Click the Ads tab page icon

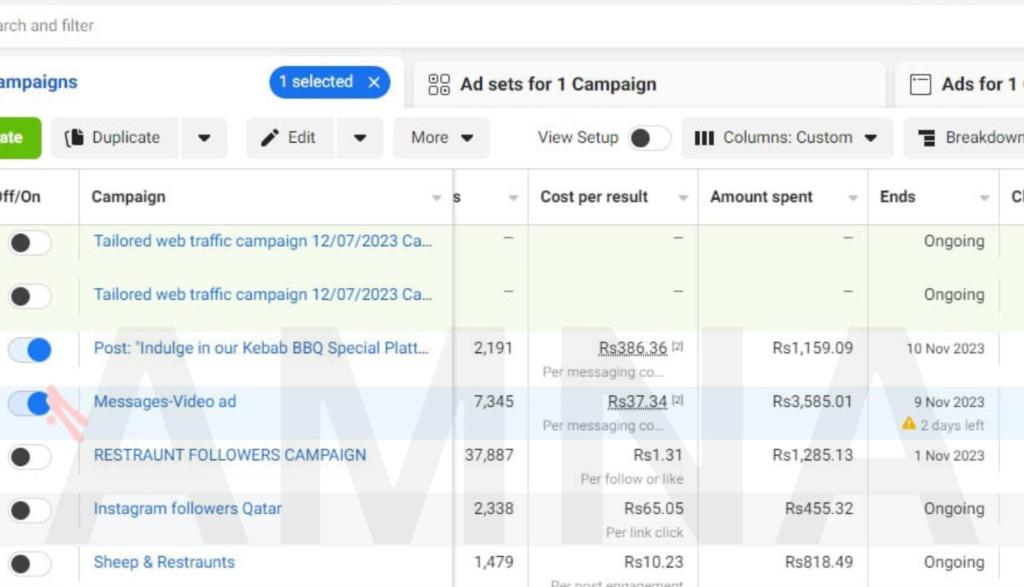pos(920,85)
